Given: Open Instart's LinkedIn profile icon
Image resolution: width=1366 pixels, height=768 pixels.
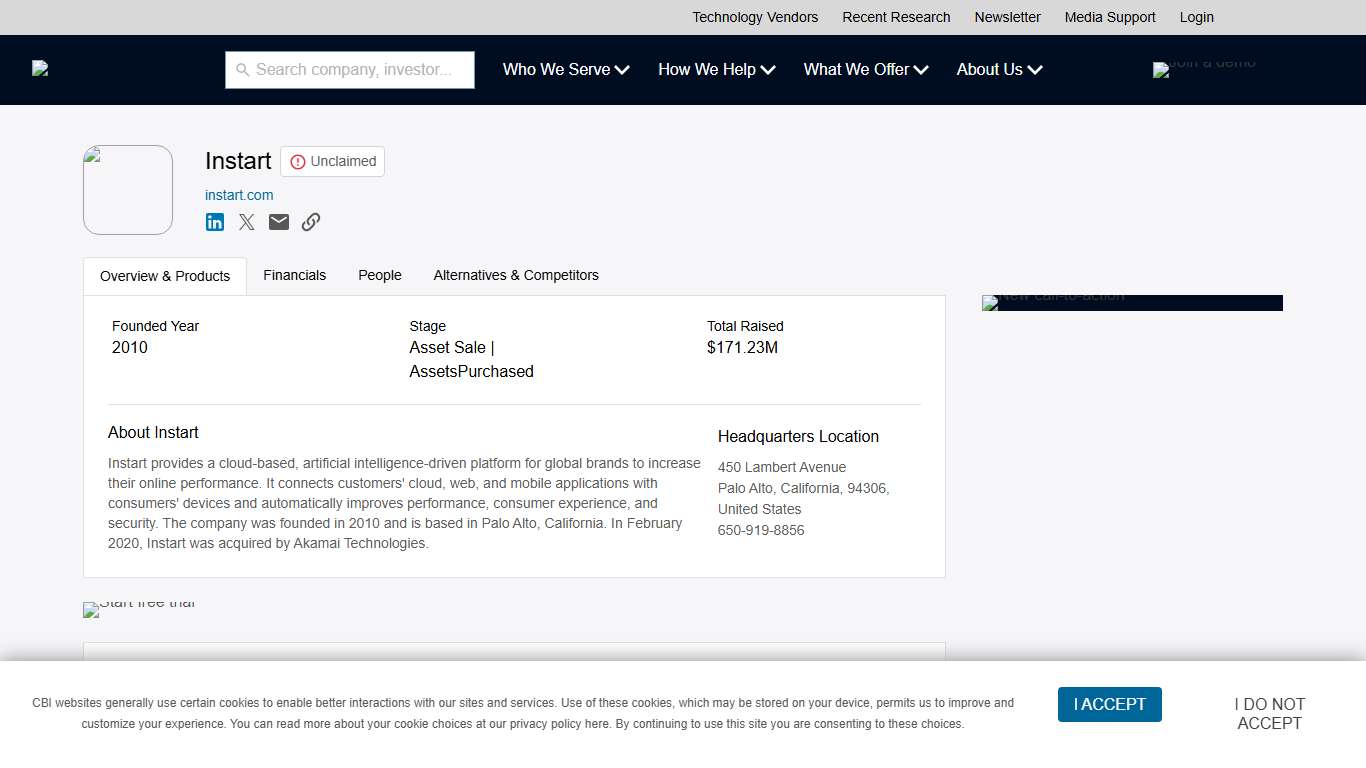Looking at the screenshot, I should click(x=214, y=221).
